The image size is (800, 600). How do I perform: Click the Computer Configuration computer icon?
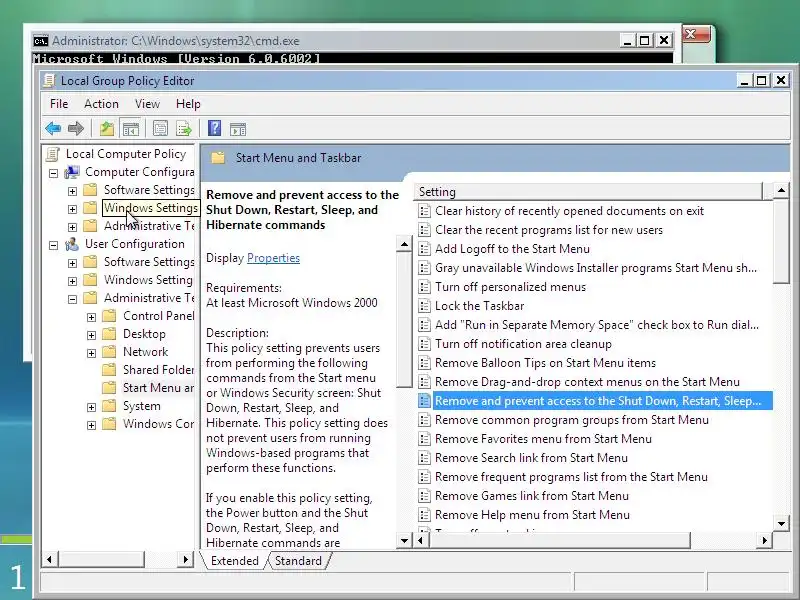72,172
